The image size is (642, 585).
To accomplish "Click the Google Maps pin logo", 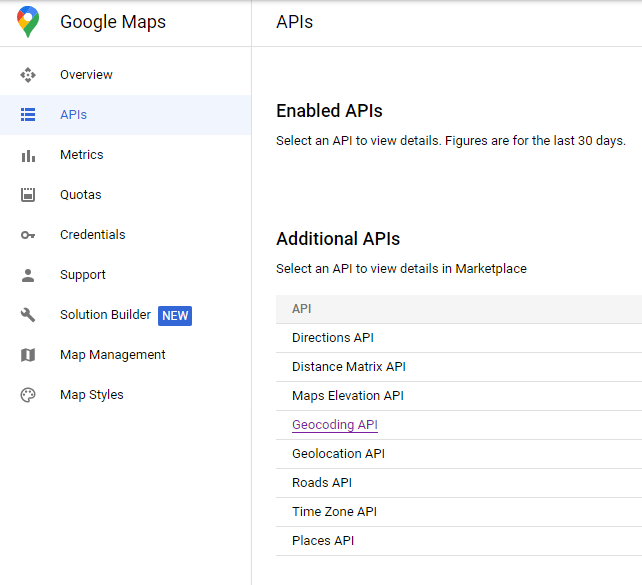I will tap(28, 22).
